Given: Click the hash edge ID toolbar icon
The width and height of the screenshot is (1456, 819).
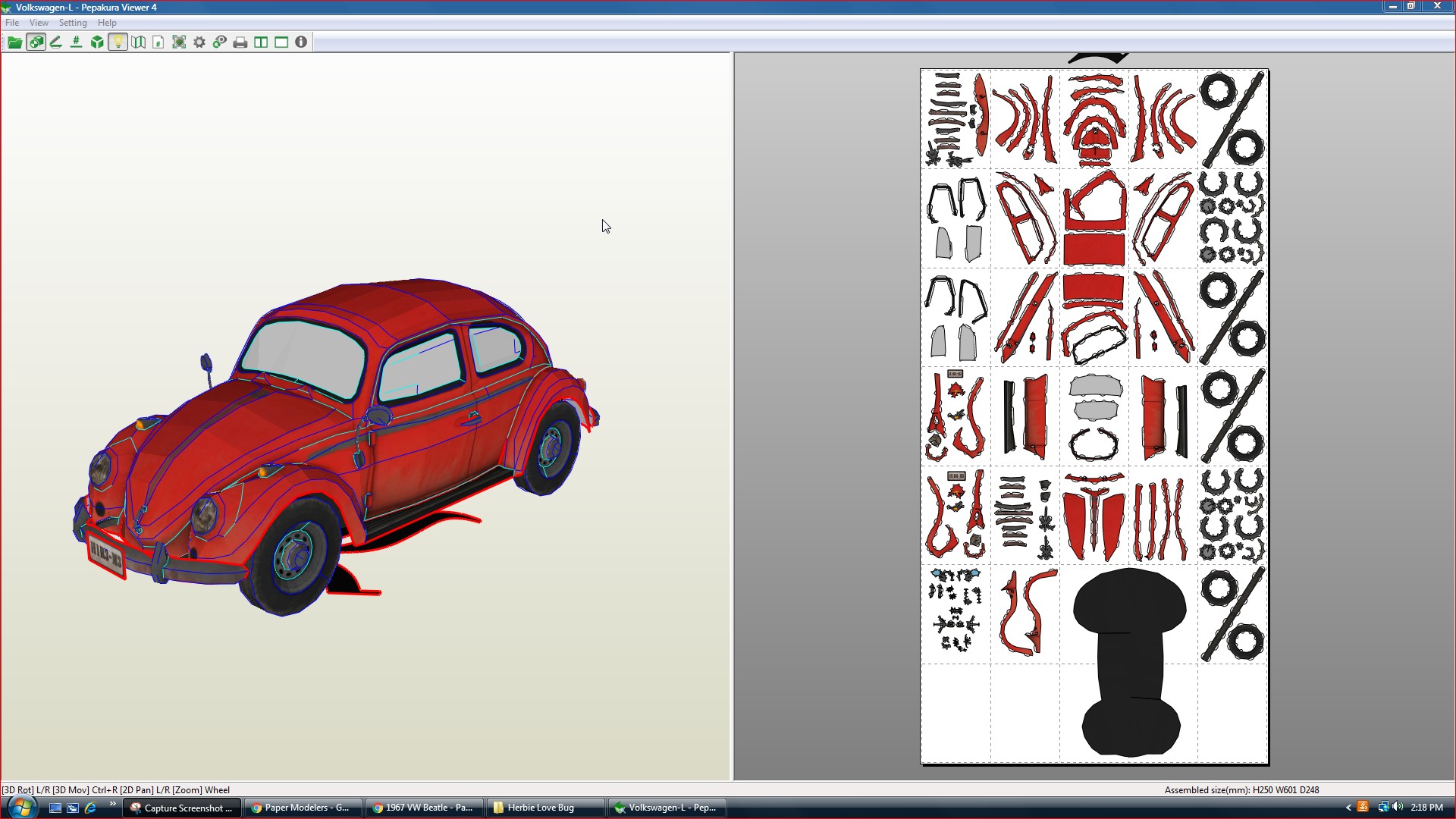Looking at the screenshot, I should click(77, 42).
